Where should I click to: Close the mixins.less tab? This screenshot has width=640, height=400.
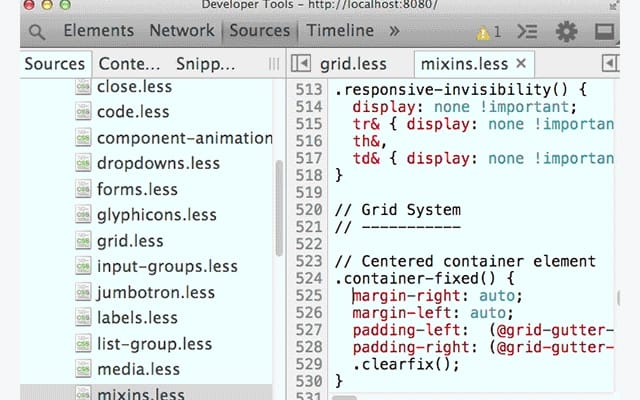pyautogui.click(x=521, y=63)
